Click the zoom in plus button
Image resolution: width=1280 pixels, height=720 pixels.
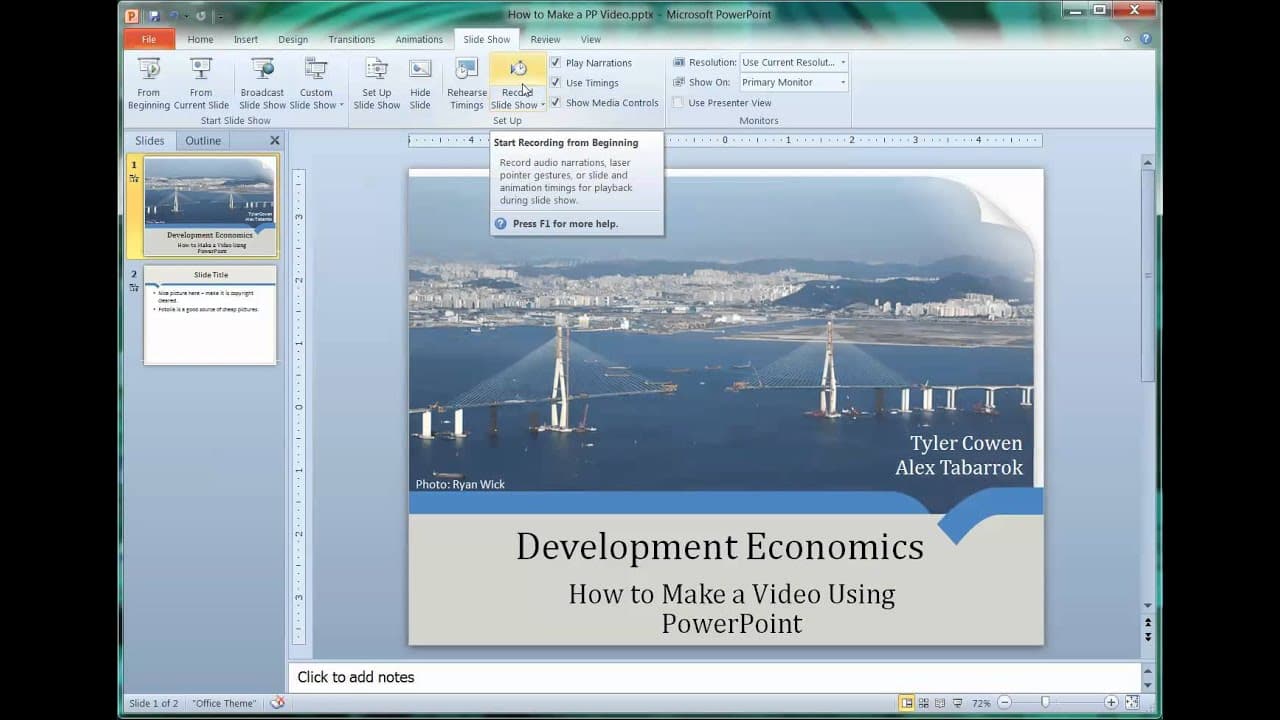pos(1111,703)
